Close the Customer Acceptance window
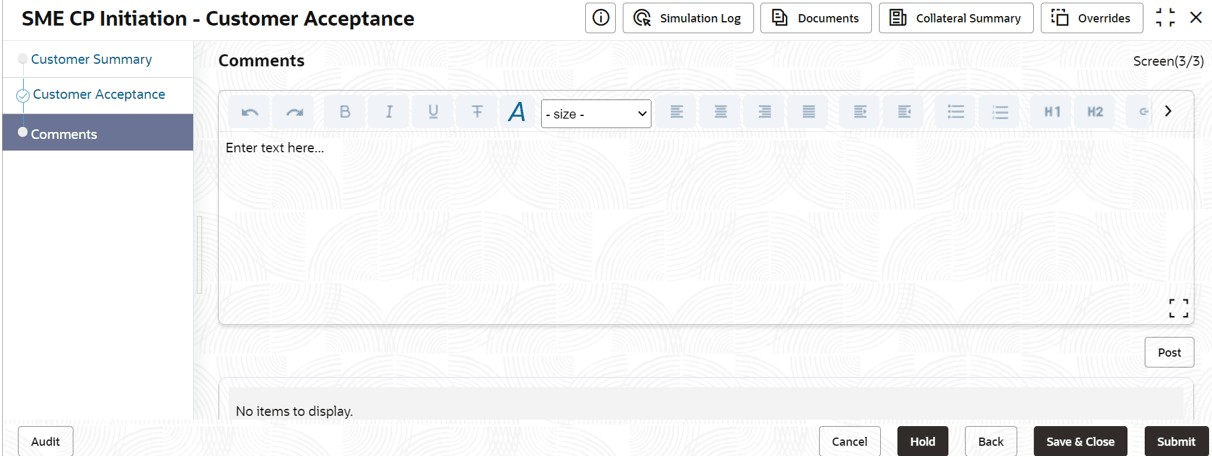 pos(1196,18)
